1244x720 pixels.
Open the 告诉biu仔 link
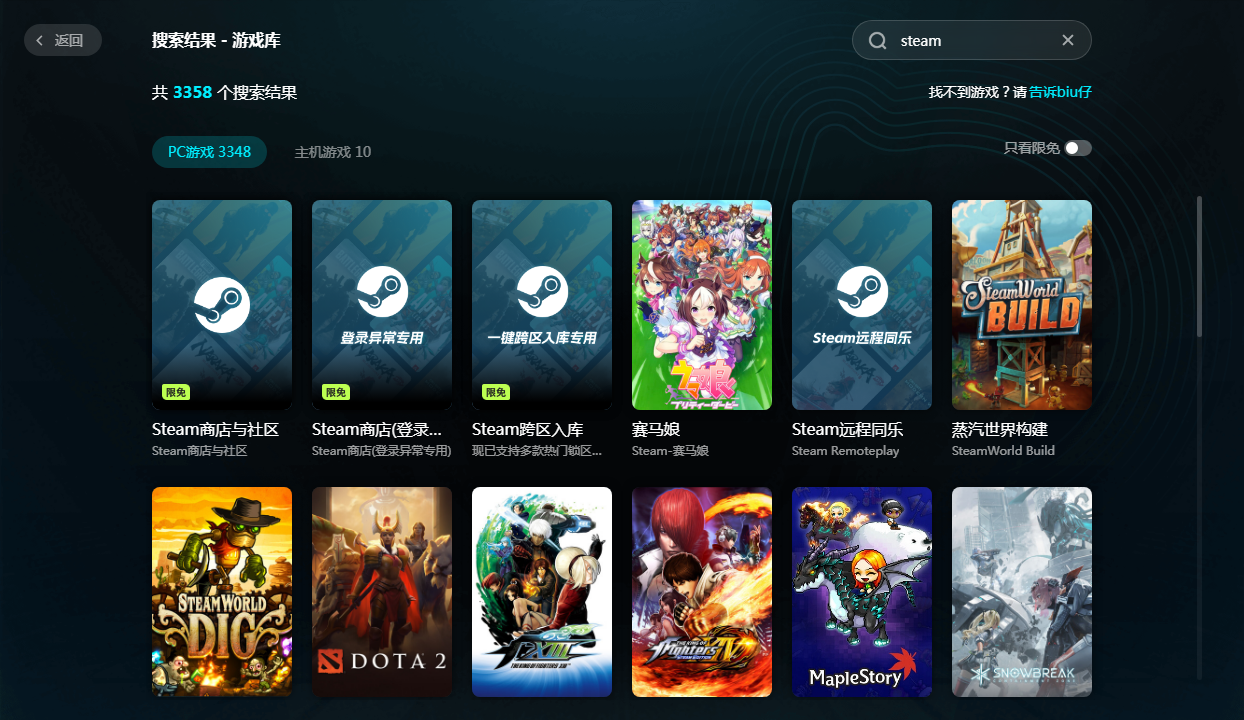(x=1061, y=92)
